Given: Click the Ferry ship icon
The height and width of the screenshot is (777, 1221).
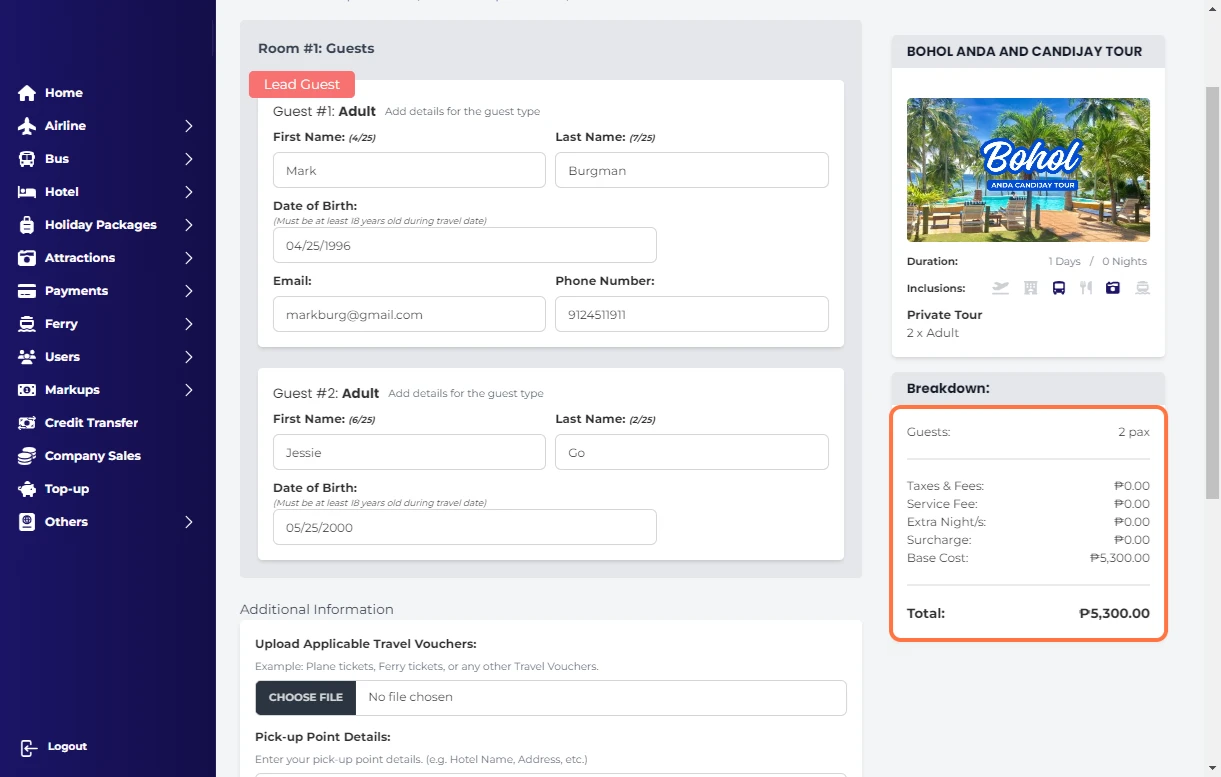Looking at the screenshot, I should coord(27,324).
